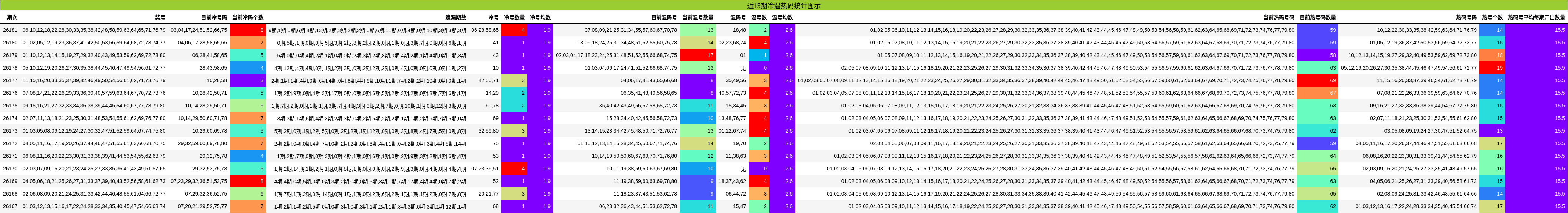Select period number 26175
1568x213 pixels.
(x=10, y=106)
